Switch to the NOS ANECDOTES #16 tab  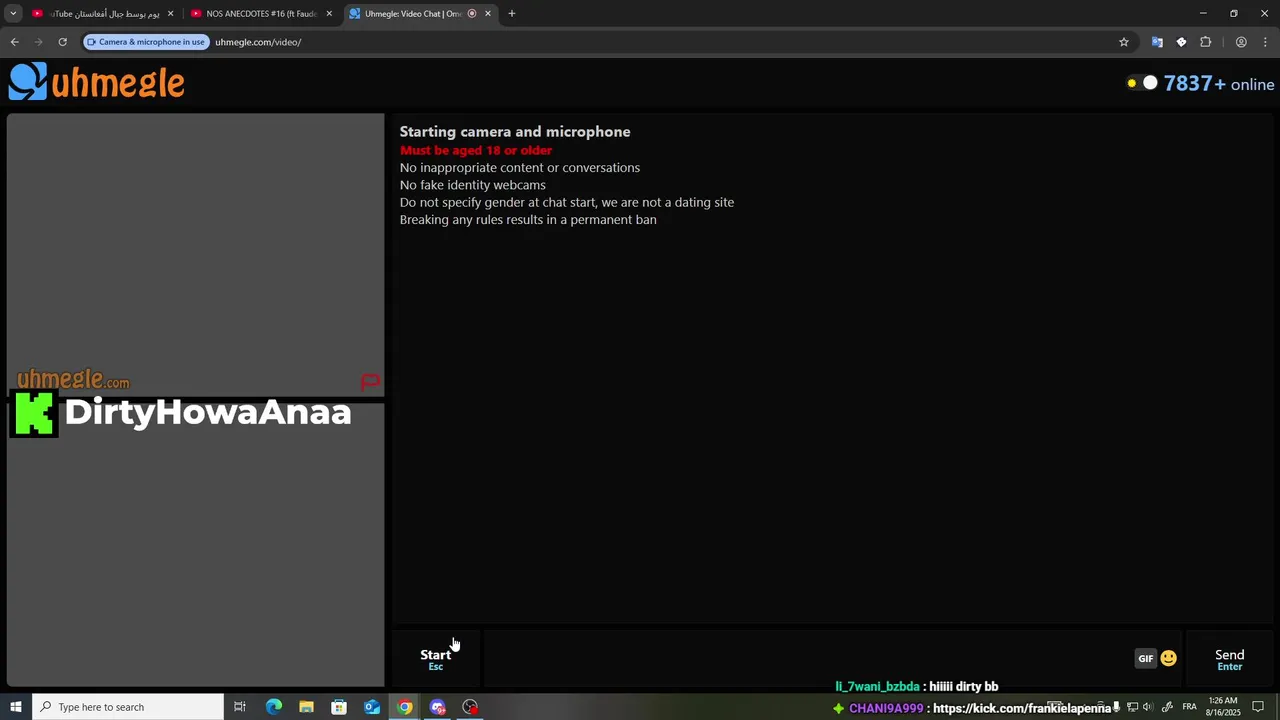click(x=260, y=14)
